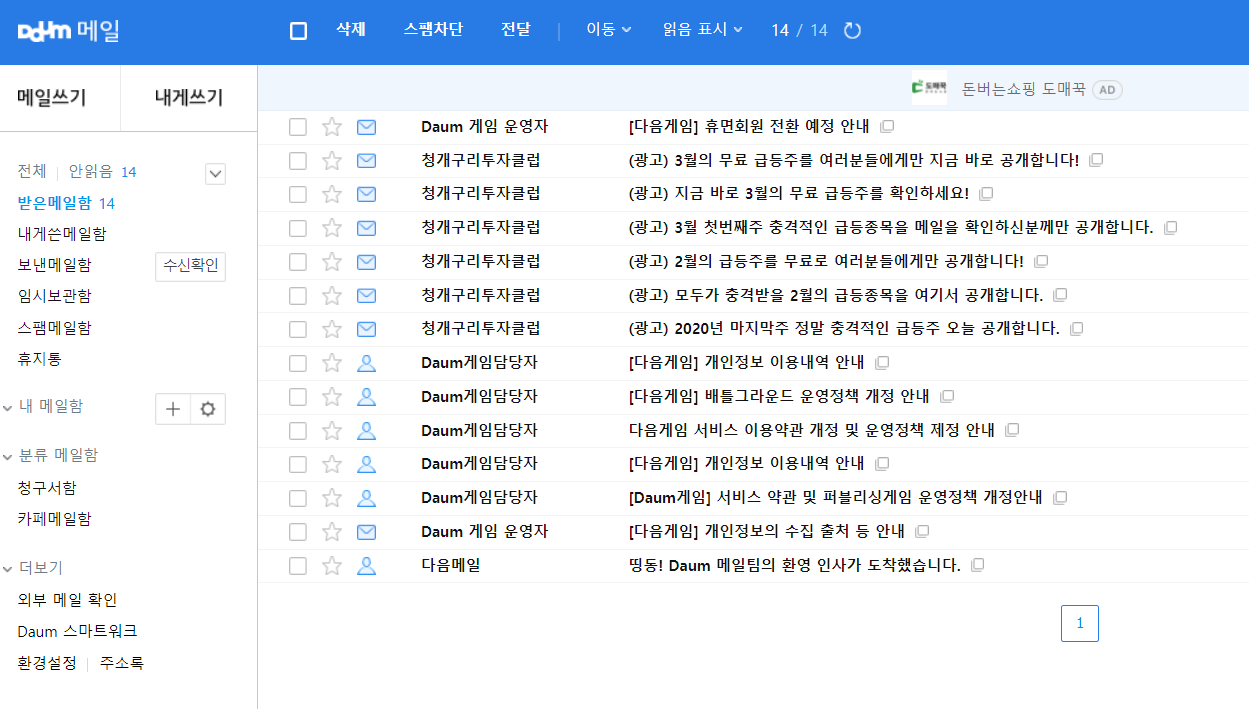Open 휴면회원 전환 예정 안내 in new window icon
Viewport: 1249px width, 709px height.
pos(886,127)
